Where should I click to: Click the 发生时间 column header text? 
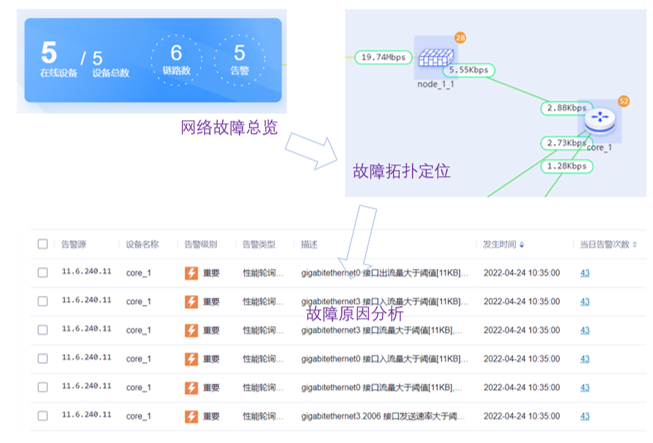[x=499, y=244]
